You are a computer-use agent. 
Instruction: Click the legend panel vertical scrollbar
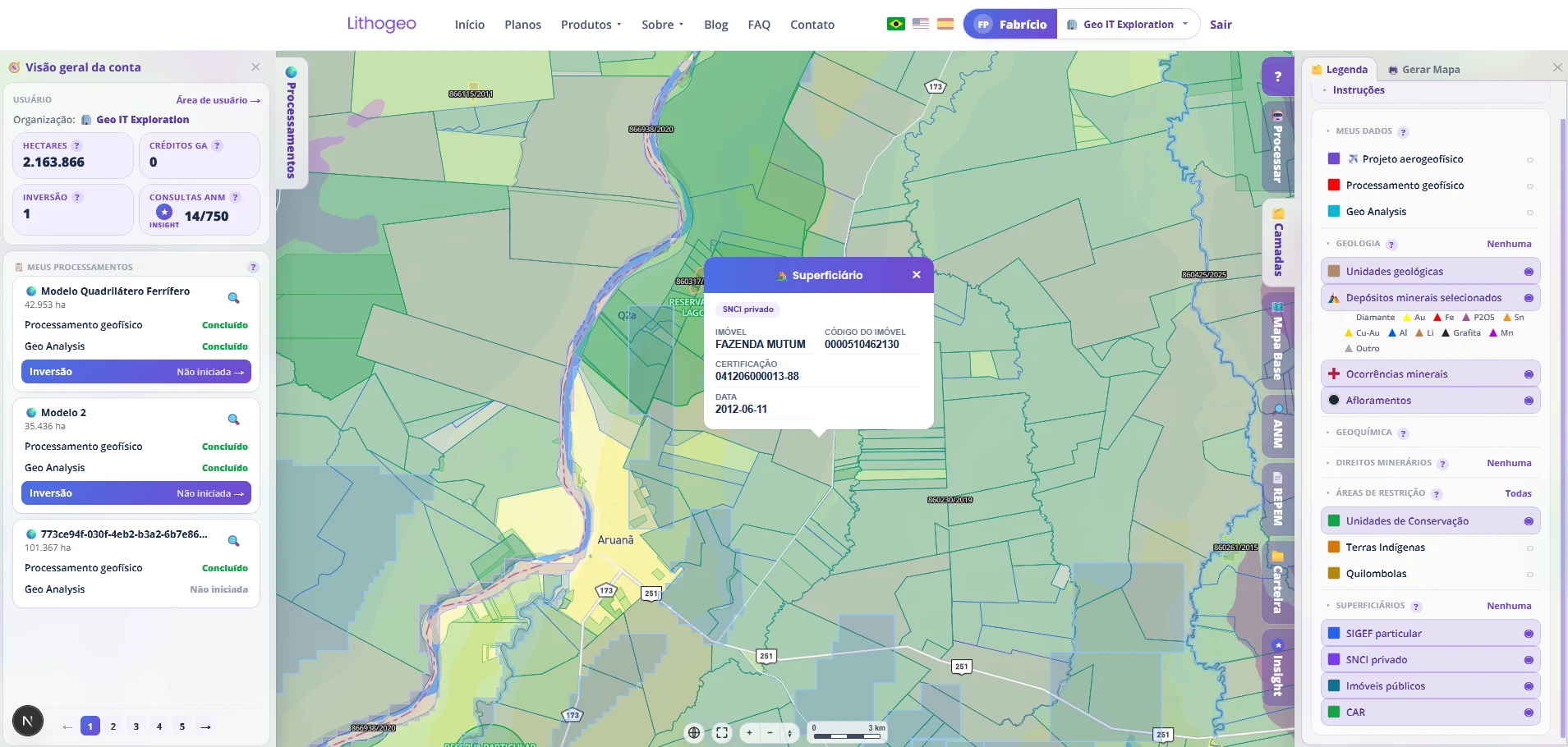[1562, 427]
